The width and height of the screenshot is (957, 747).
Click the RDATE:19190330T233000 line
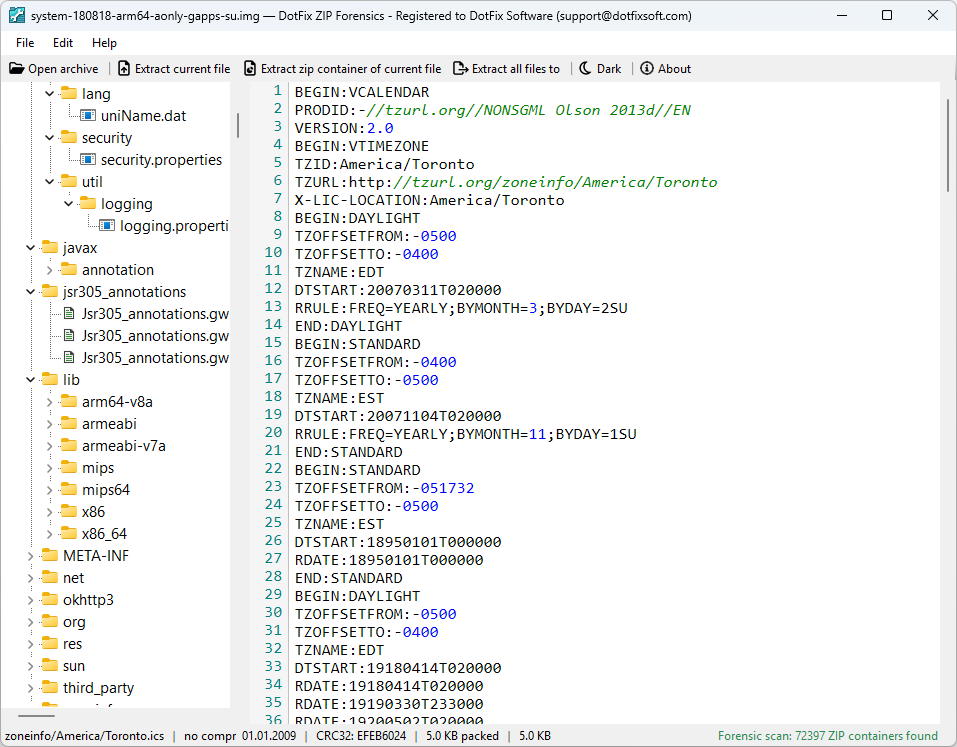389,704
